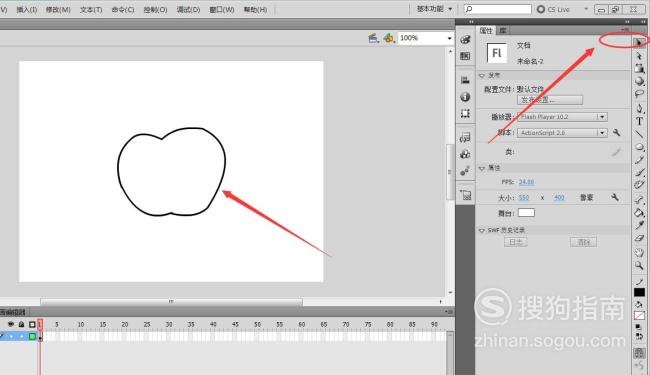650x375 pixels.
Task: Select the Bone tool
Action: pyautogui.click(x=639, y=200)
